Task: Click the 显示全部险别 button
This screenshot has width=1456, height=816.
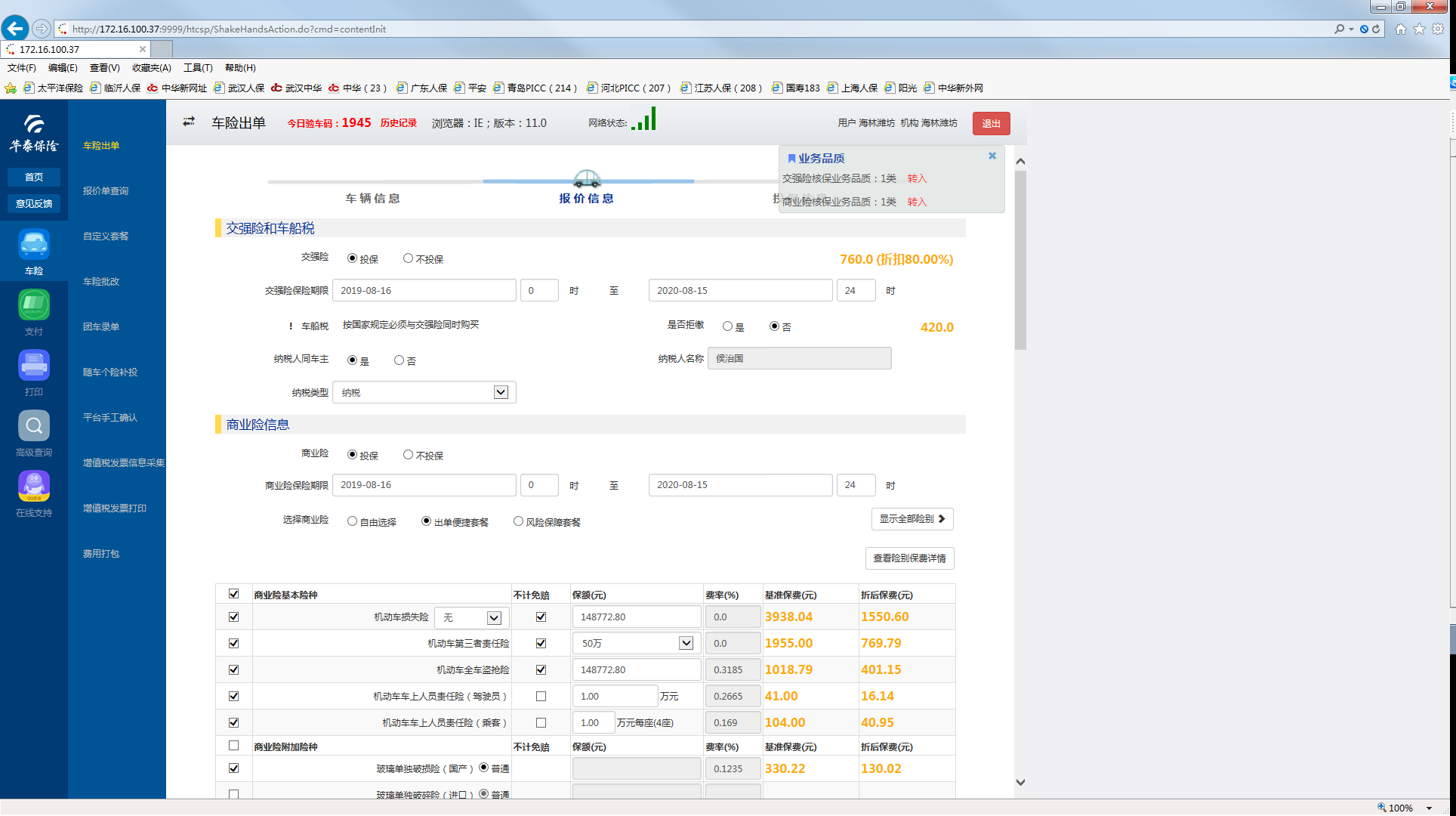Action: coord(912,519)
